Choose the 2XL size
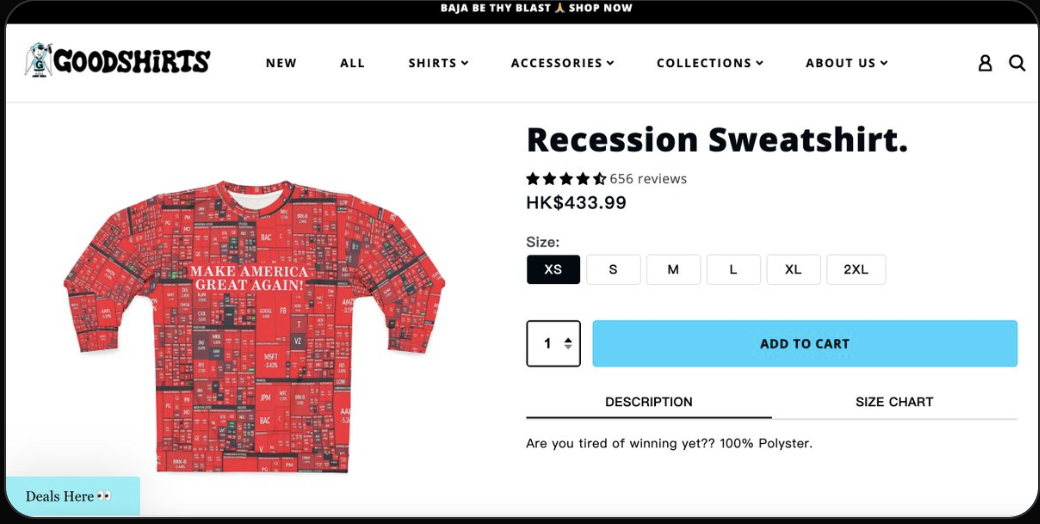Image resolution: width=1040 pixels, height=524 pixels. 856,269
